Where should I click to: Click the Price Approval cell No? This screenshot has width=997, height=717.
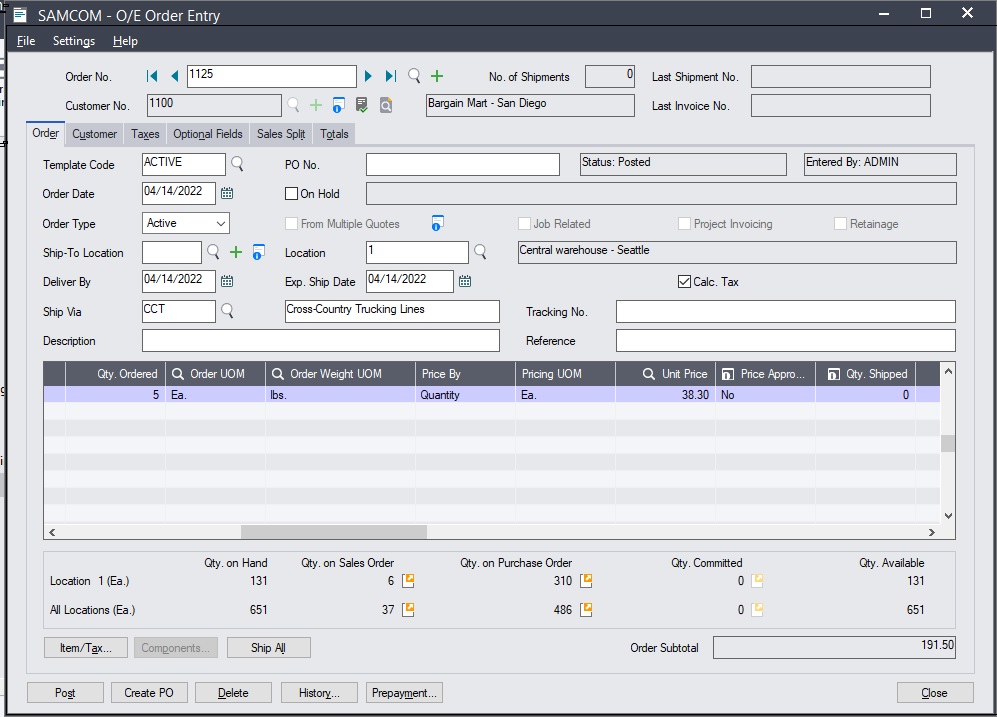(x=766, y=395)
